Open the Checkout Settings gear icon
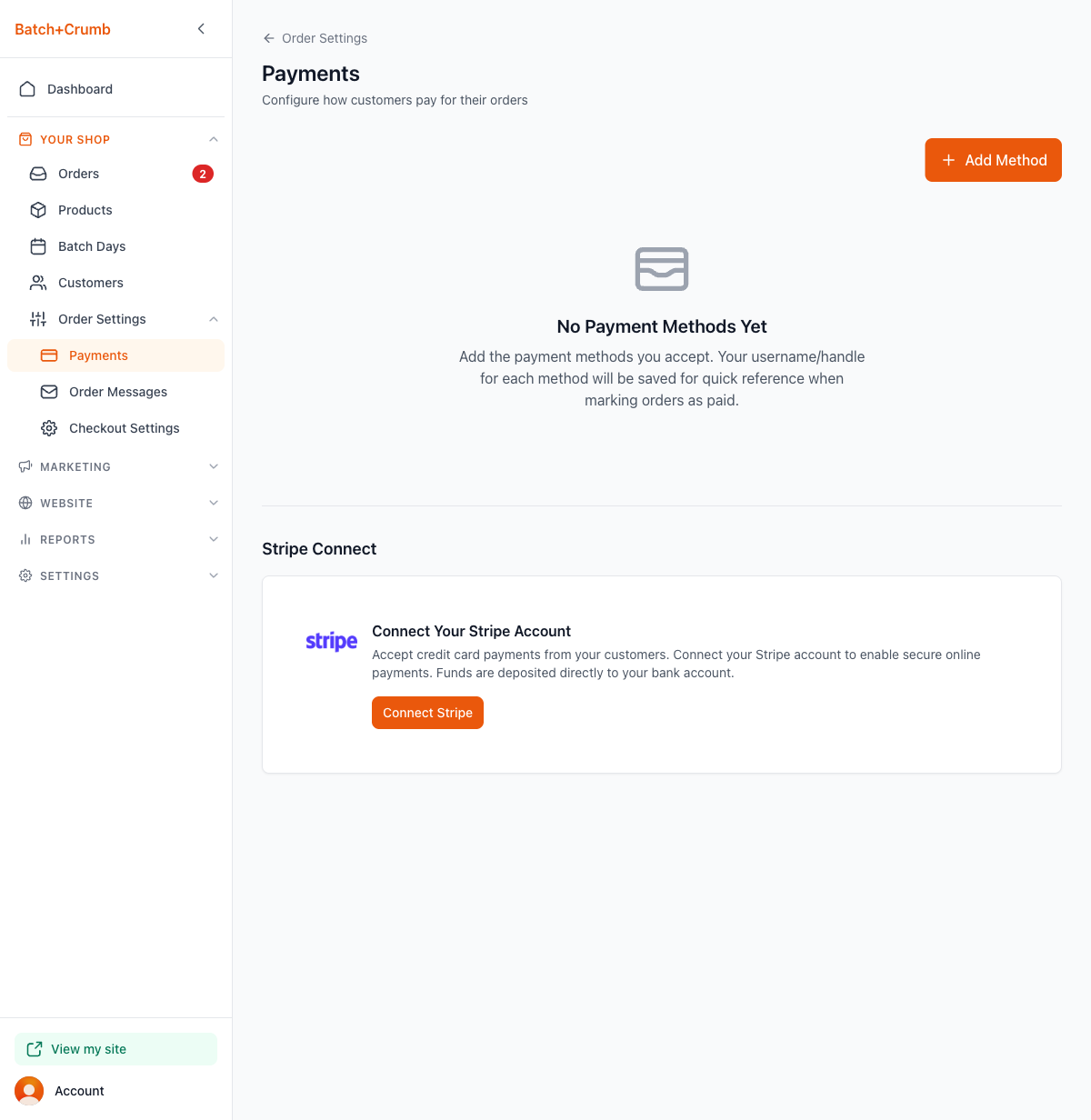 [x=49, y=428]
